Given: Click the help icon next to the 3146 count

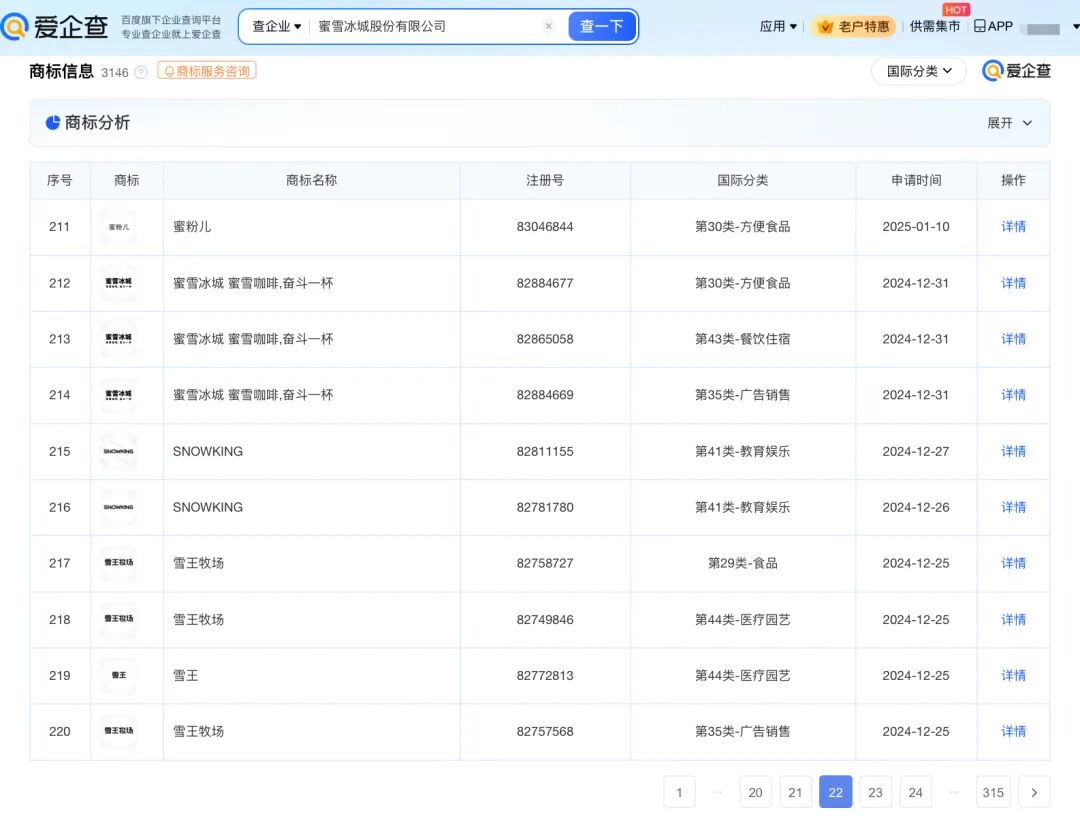Looking at the screenshot, I should click(x=142, y=72).
